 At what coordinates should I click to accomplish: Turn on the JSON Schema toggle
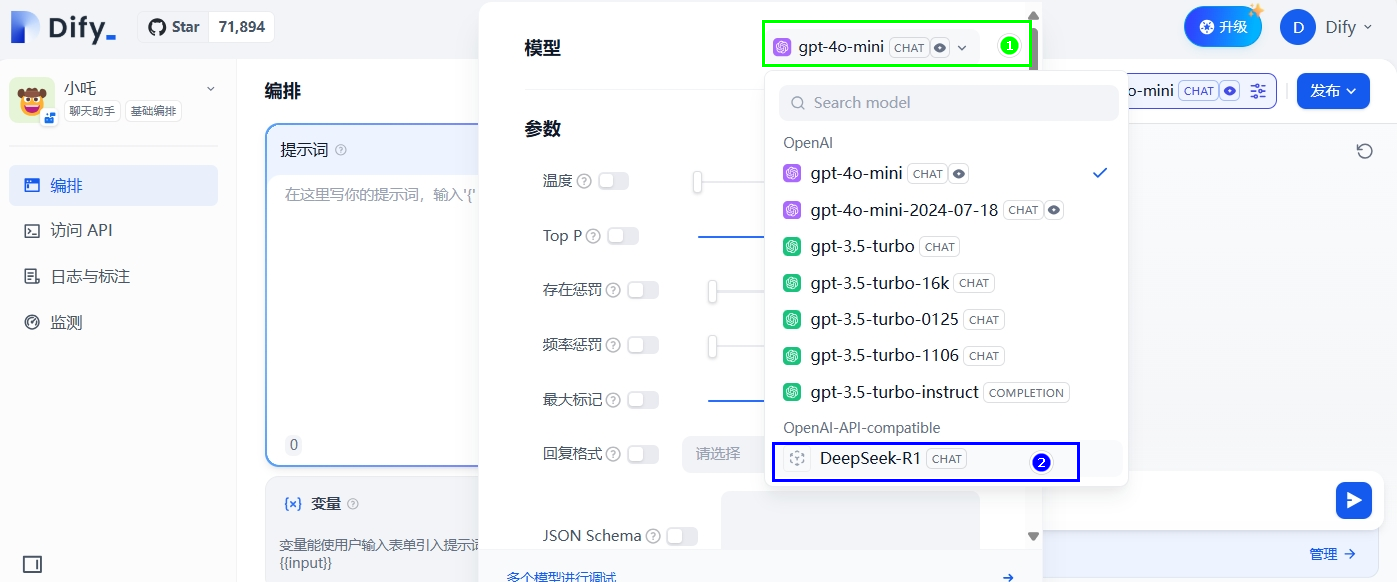click(x=681, y=536)
